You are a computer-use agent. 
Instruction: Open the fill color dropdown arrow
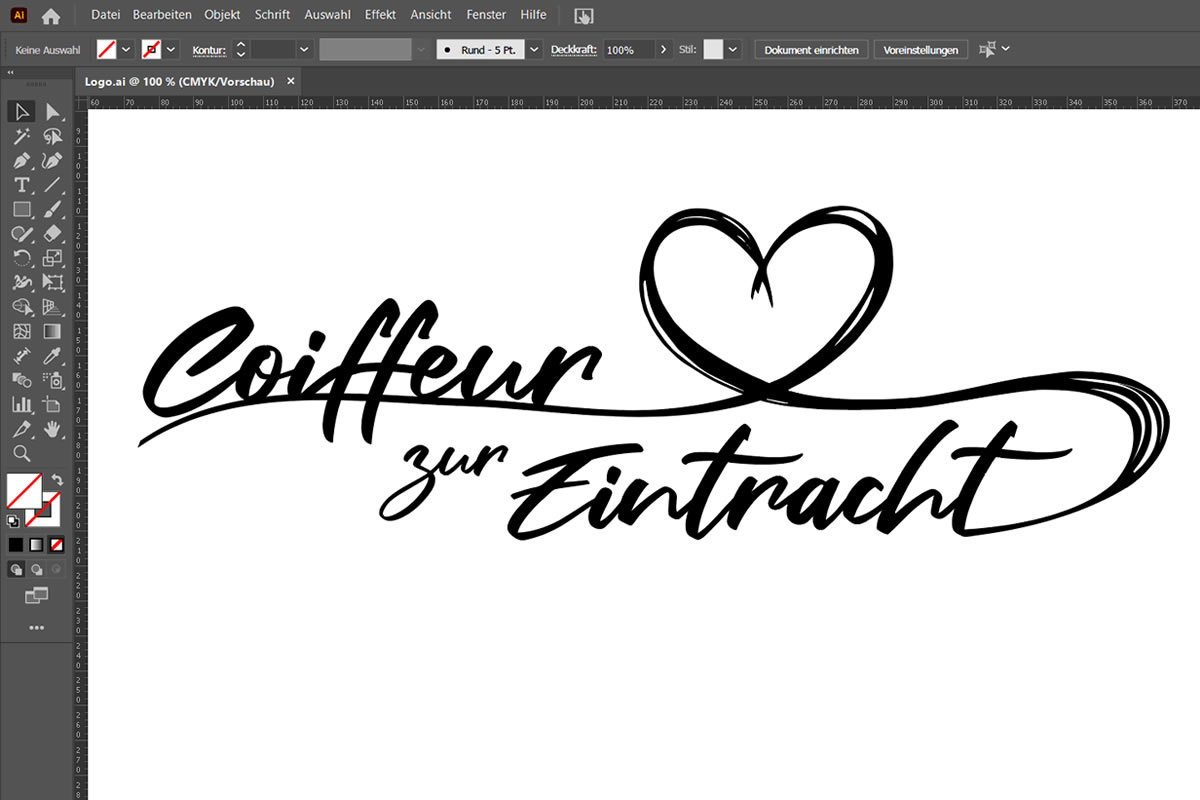(x=126, y=50)
